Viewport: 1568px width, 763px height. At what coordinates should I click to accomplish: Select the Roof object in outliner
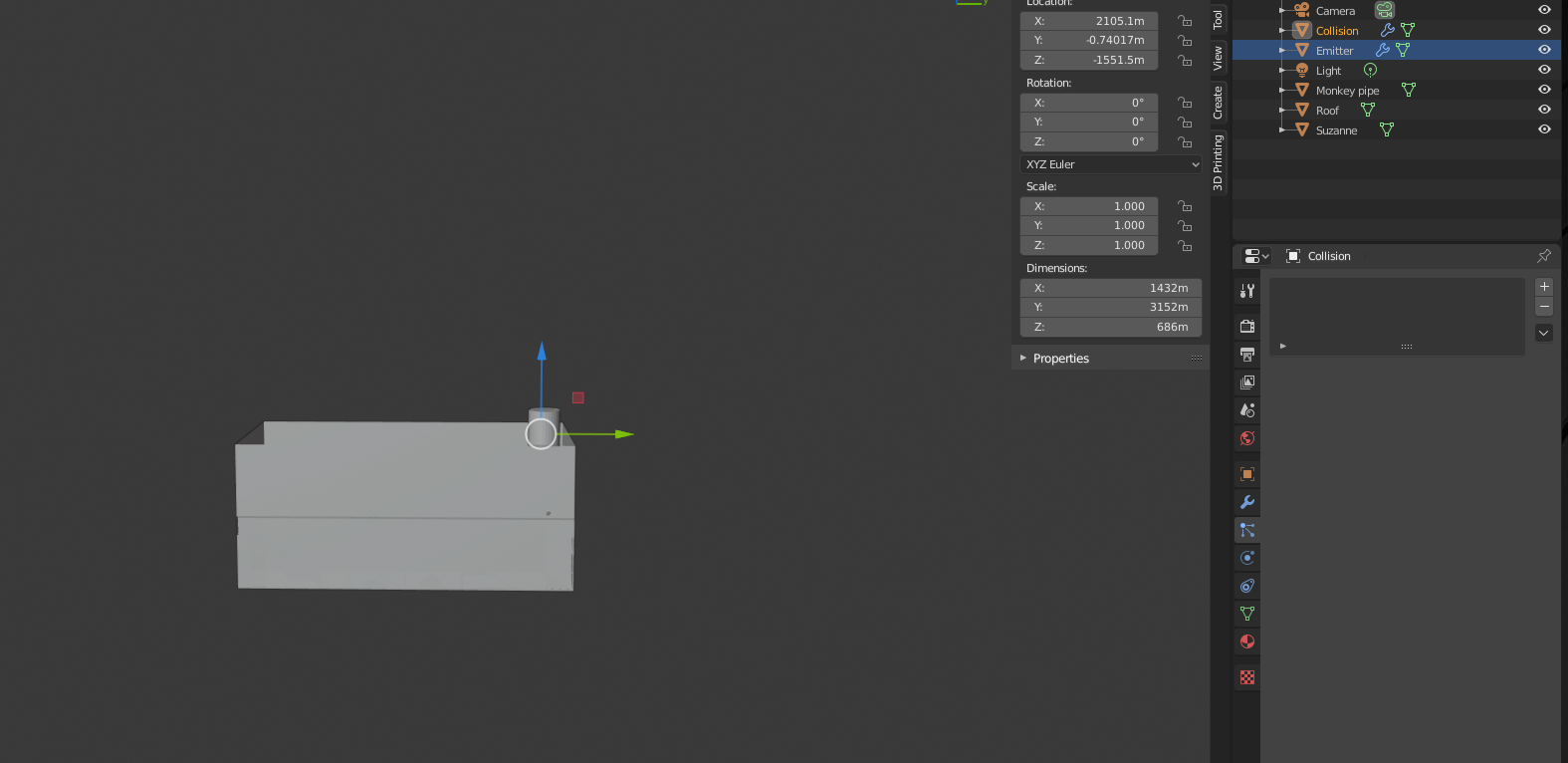(1327, 111)
